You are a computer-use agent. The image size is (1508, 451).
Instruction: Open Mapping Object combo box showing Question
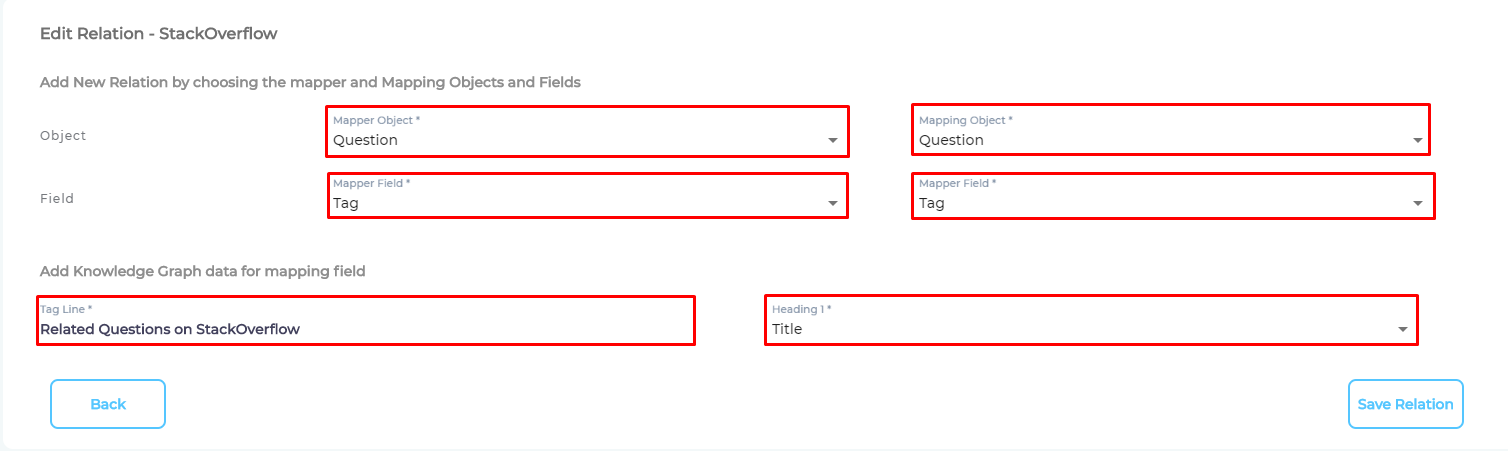(1150, 140)
